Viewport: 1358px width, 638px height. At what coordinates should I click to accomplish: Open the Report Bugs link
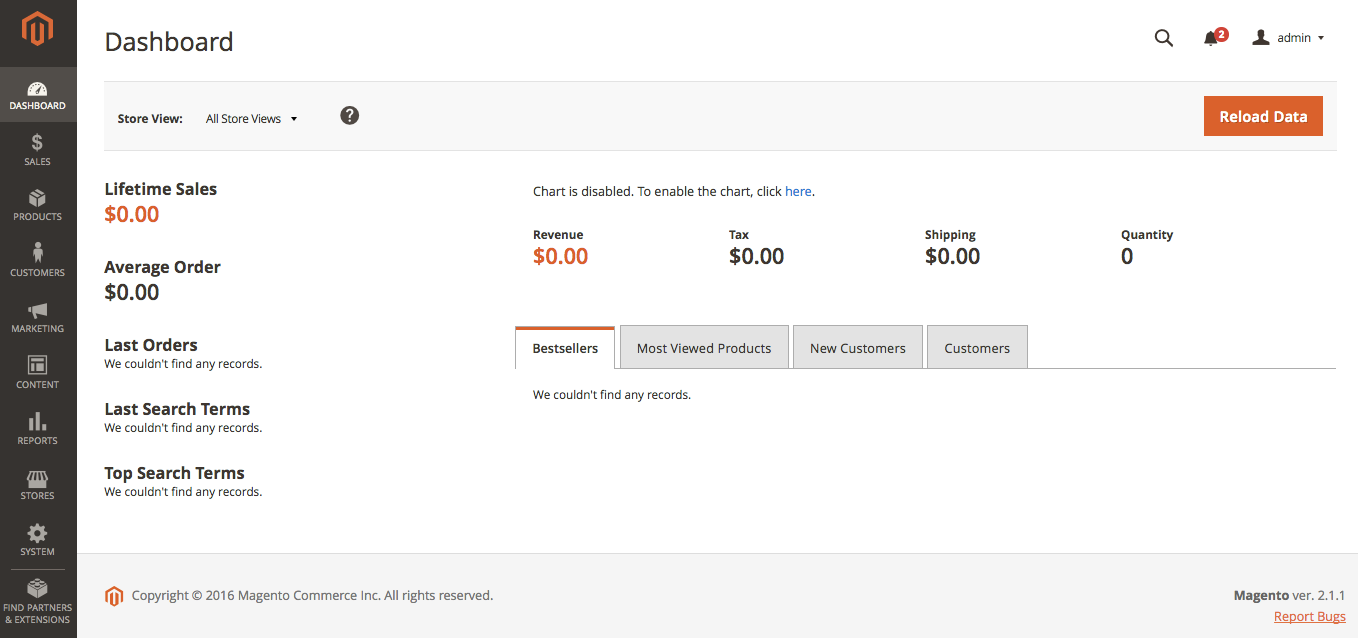click(1309, 616)
